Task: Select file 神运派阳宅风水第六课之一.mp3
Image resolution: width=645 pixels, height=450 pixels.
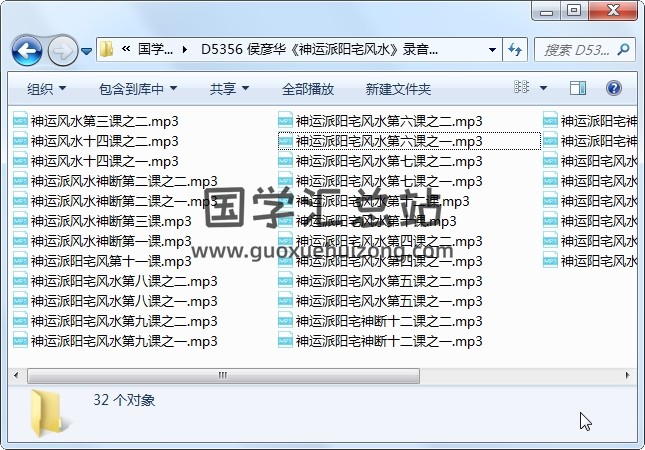Action: (388, 141)
